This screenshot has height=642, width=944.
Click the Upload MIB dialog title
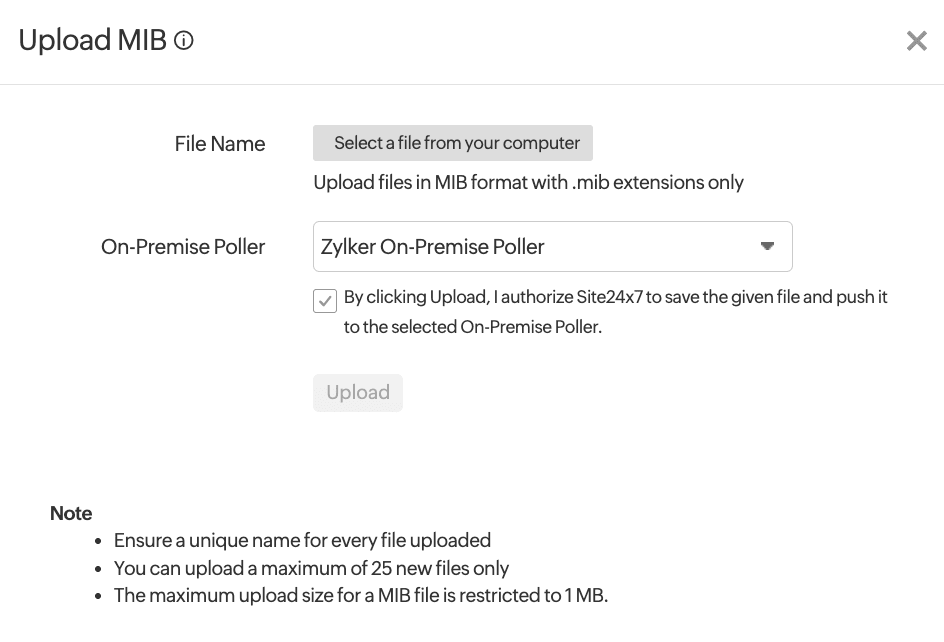point(92,41)
